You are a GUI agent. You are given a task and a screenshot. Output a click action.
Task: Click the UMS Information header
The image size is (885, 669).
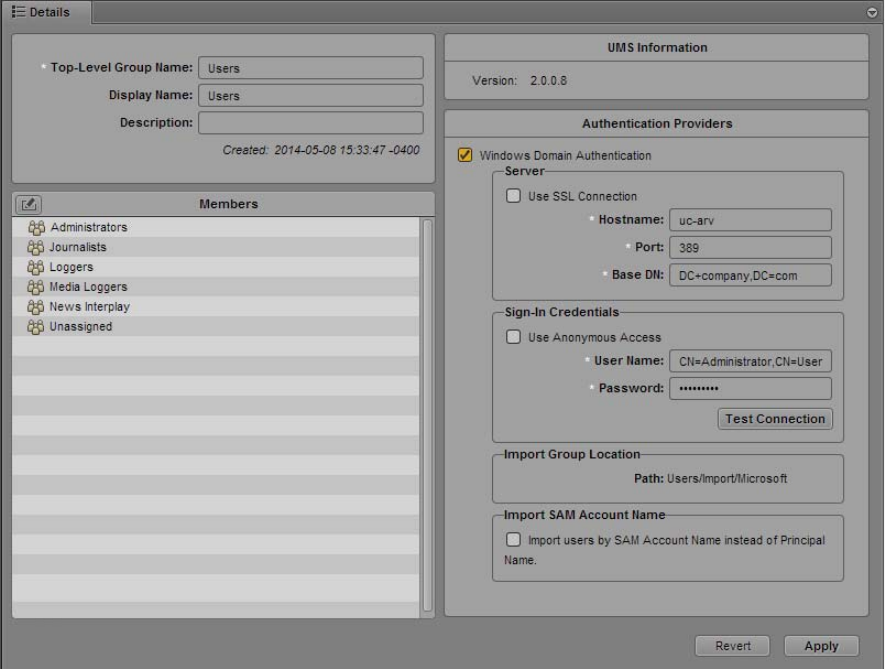[x=657, y=47]
